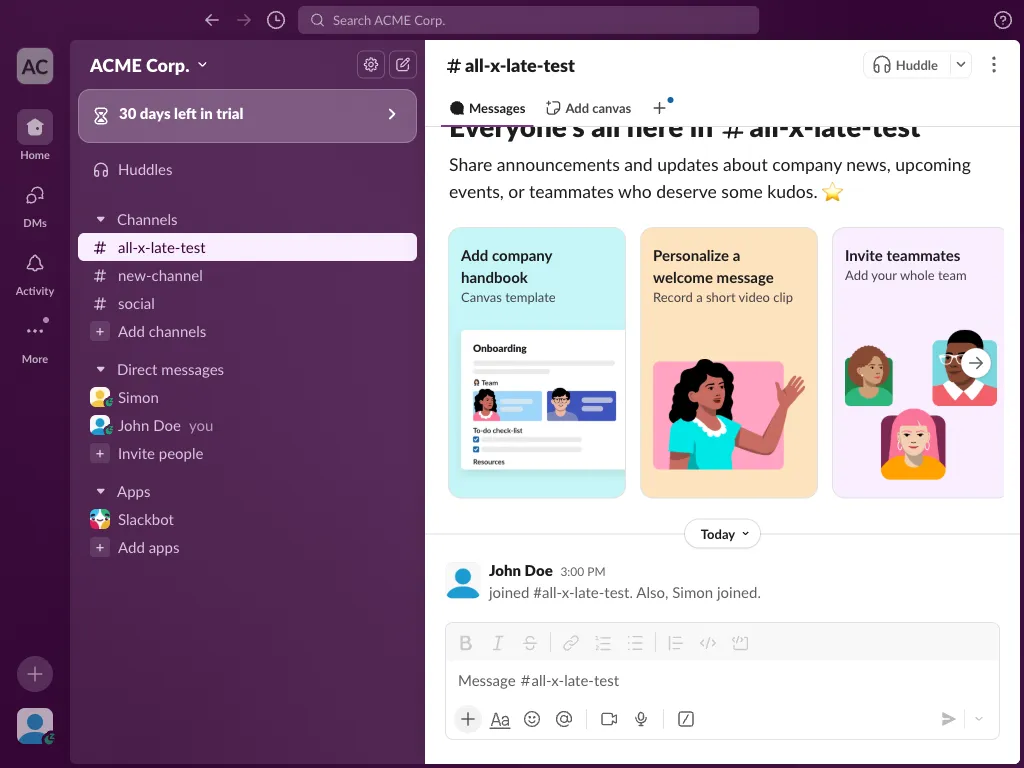Toggle the Aa formatting toolbar
Viewport: 1024px width, 768px height.
click(x=500, y=719)
